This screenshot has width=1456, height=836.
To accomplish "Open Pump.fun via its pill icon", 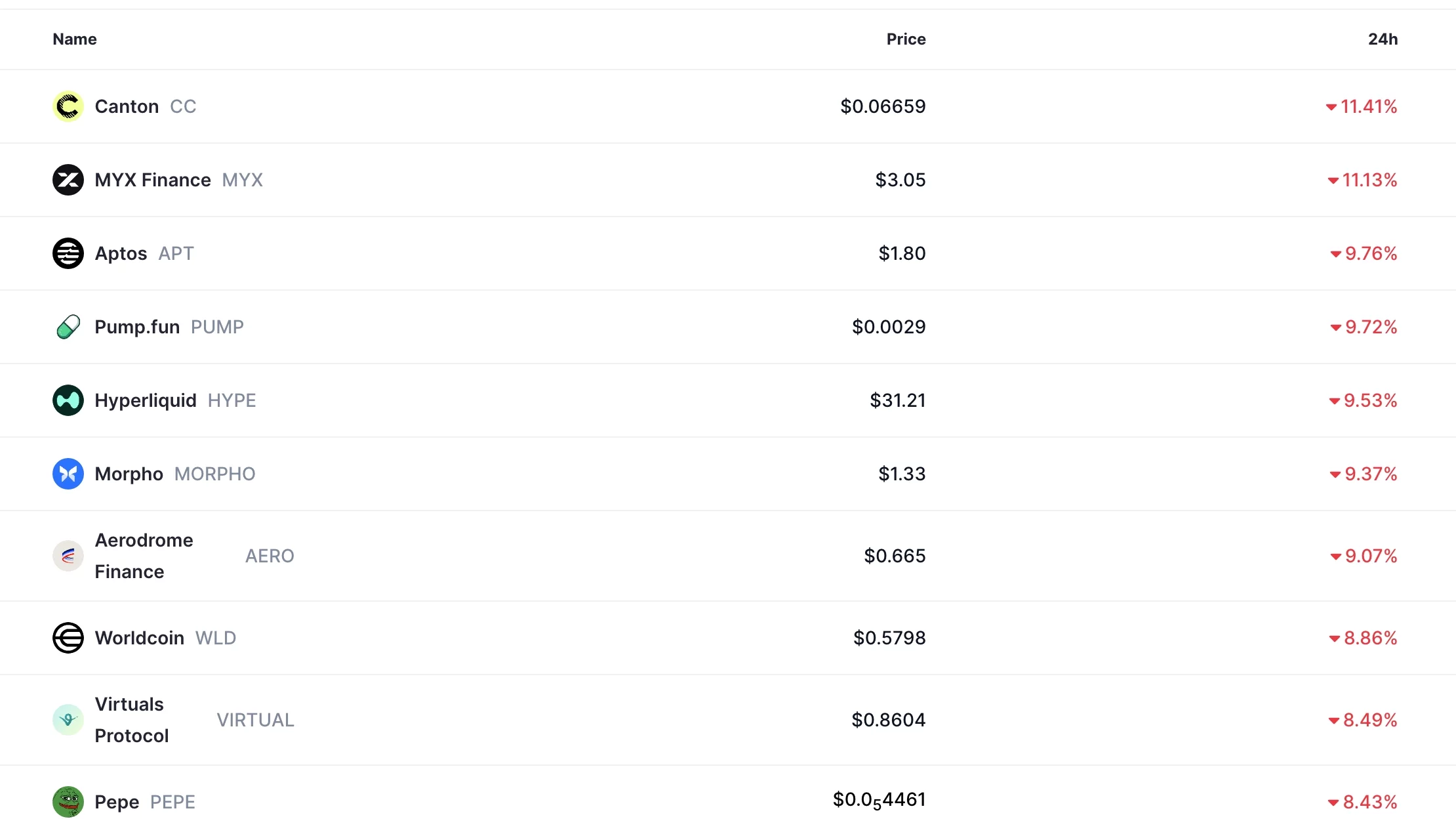I will pyautogui.click(x=68, y=326).
